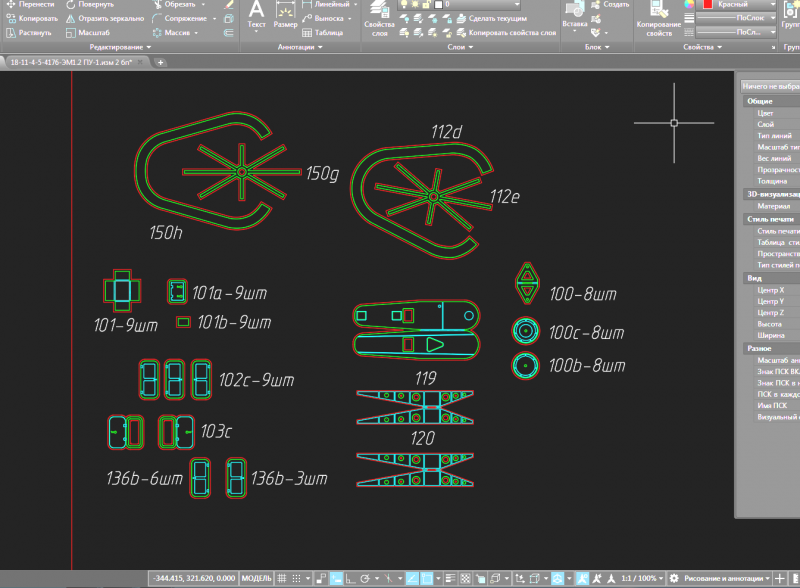Select the Массив (Array) tool
The width and height of the screenshot is (800, 588).
[172, 33]
